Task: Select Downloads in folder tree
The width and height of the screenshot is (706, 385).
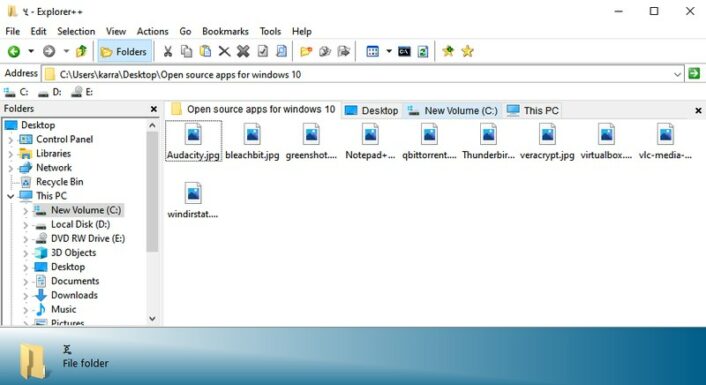Action: point(74,295)
